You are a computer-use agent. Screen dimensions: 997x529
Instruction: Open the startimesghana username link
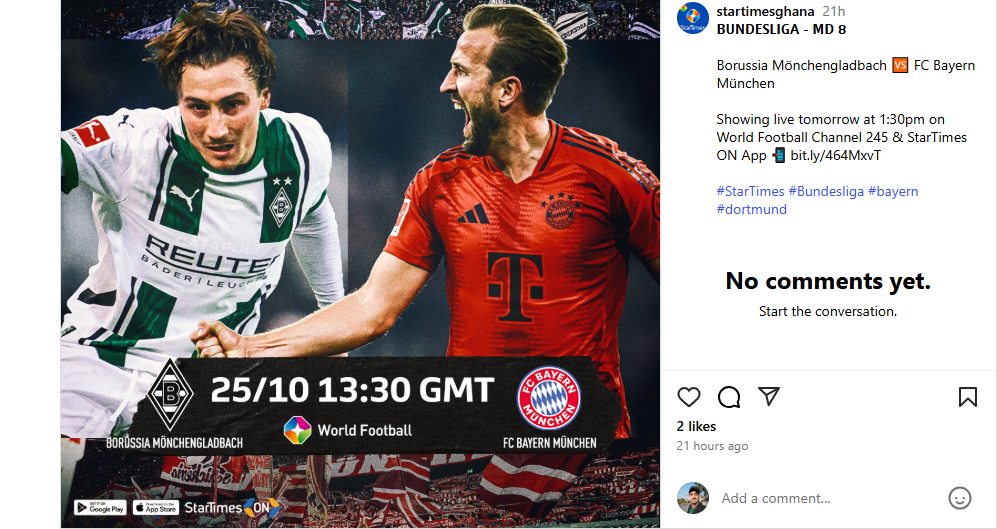pyautogui.click(x=765, y=11)
